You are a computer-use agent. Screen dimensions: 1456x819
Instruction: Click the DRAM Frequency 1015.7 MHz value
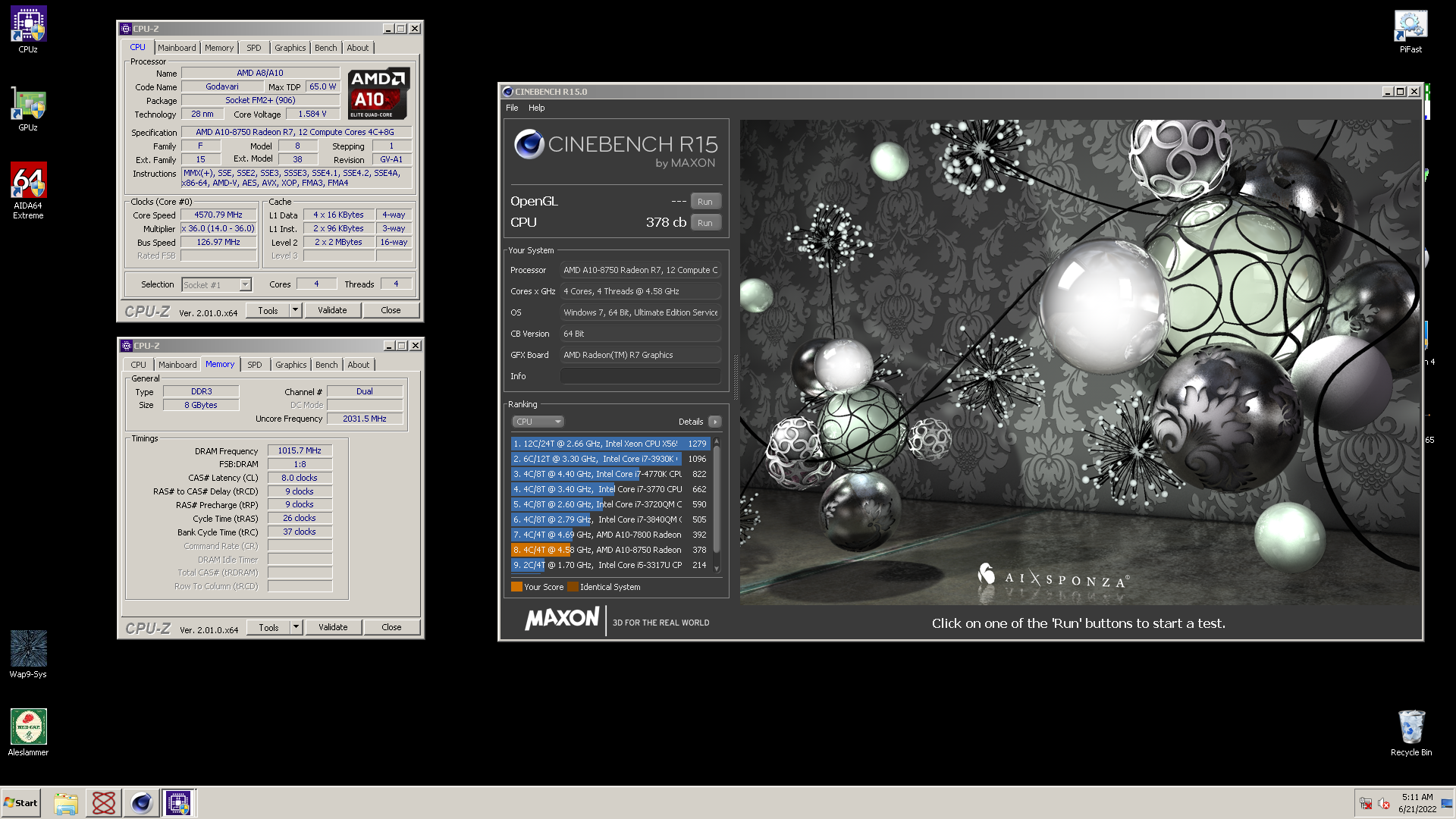300,450
